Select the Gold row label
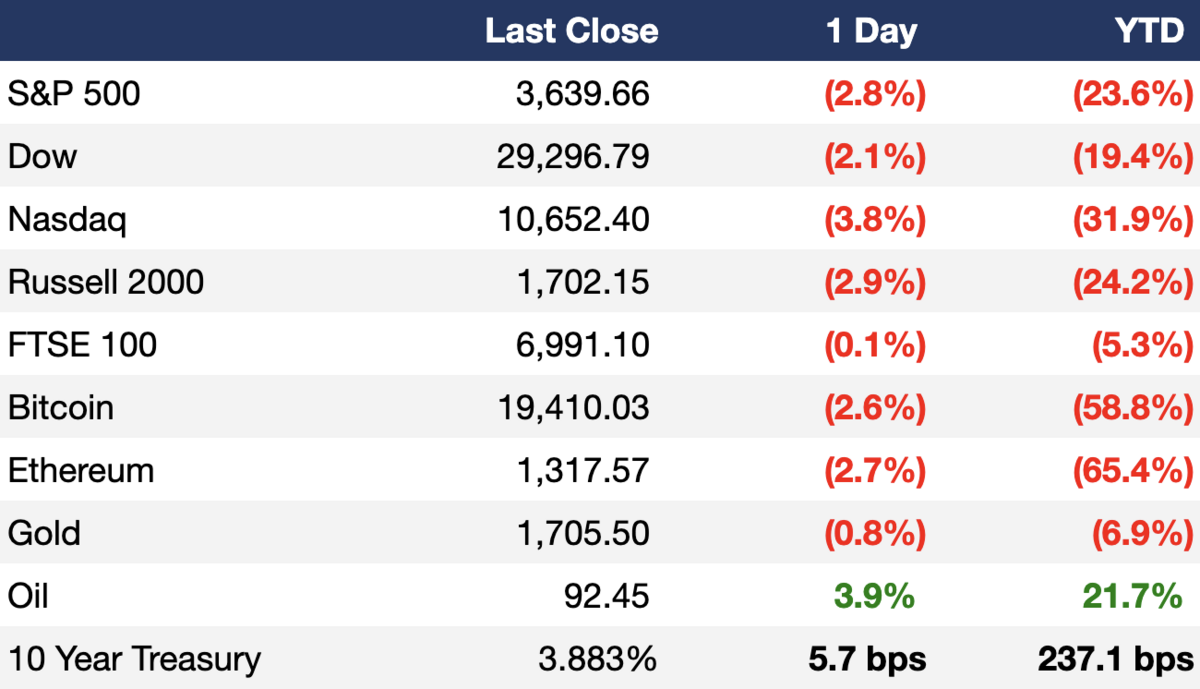 (x=44, y=533)
